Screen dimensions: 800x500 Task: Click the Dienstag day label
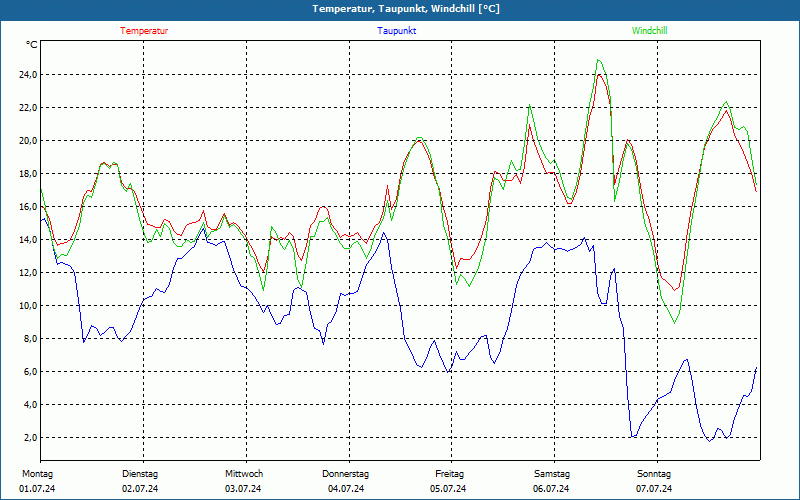click(140, 474)
